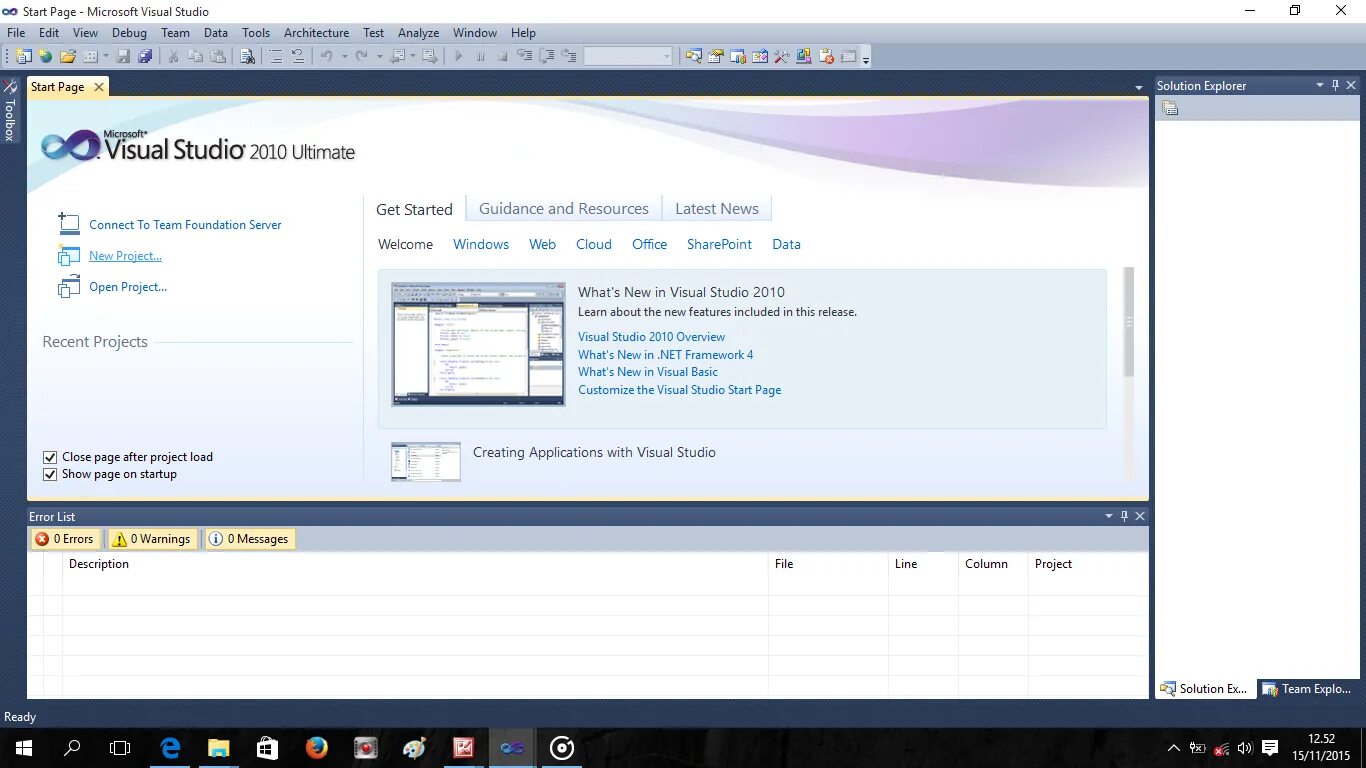Click the Copy toolbar icon
1366x768 pixels.
195,56
